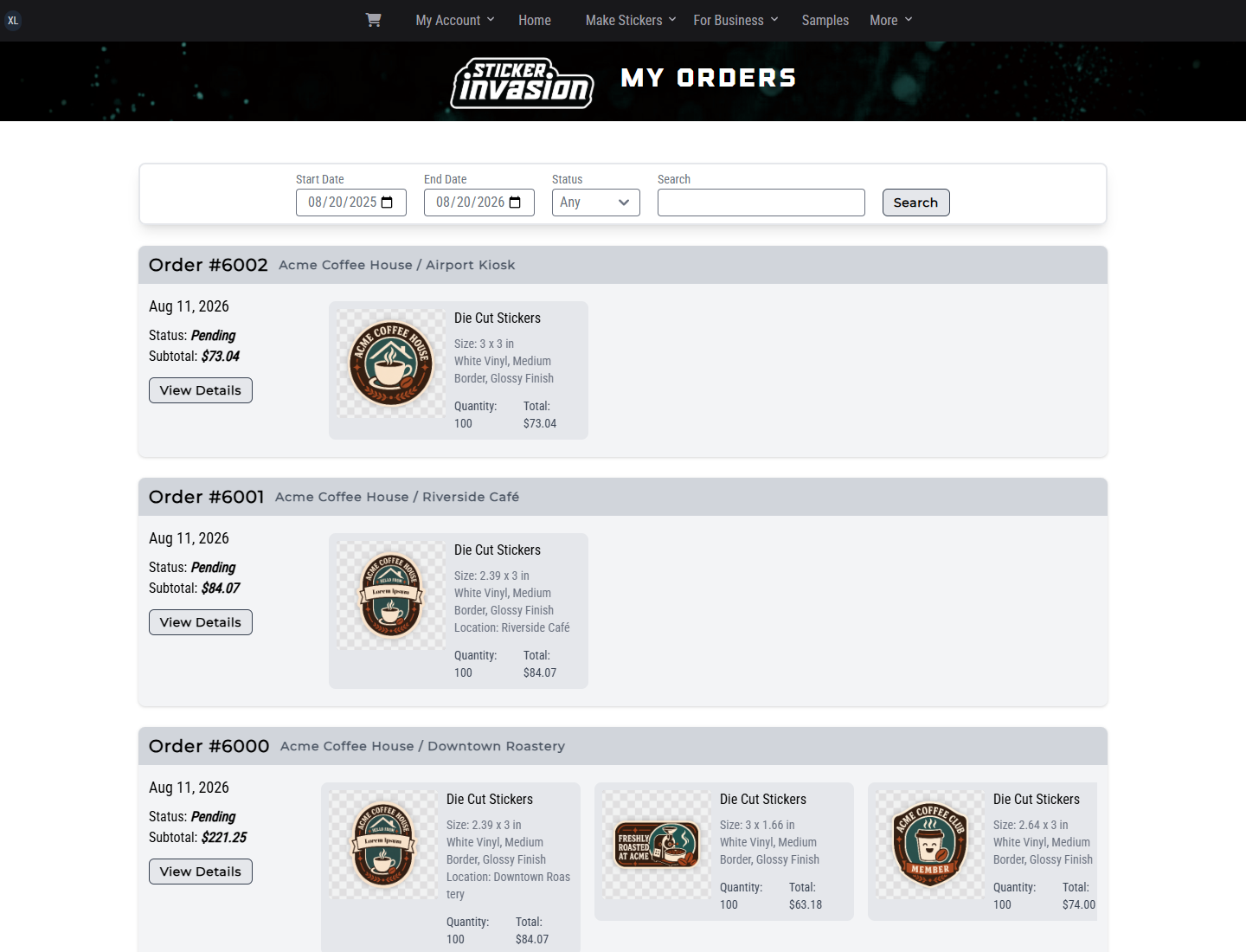Click the Order #6002 heading
The height and width of the screenshot is (952, 1246).
209,265
